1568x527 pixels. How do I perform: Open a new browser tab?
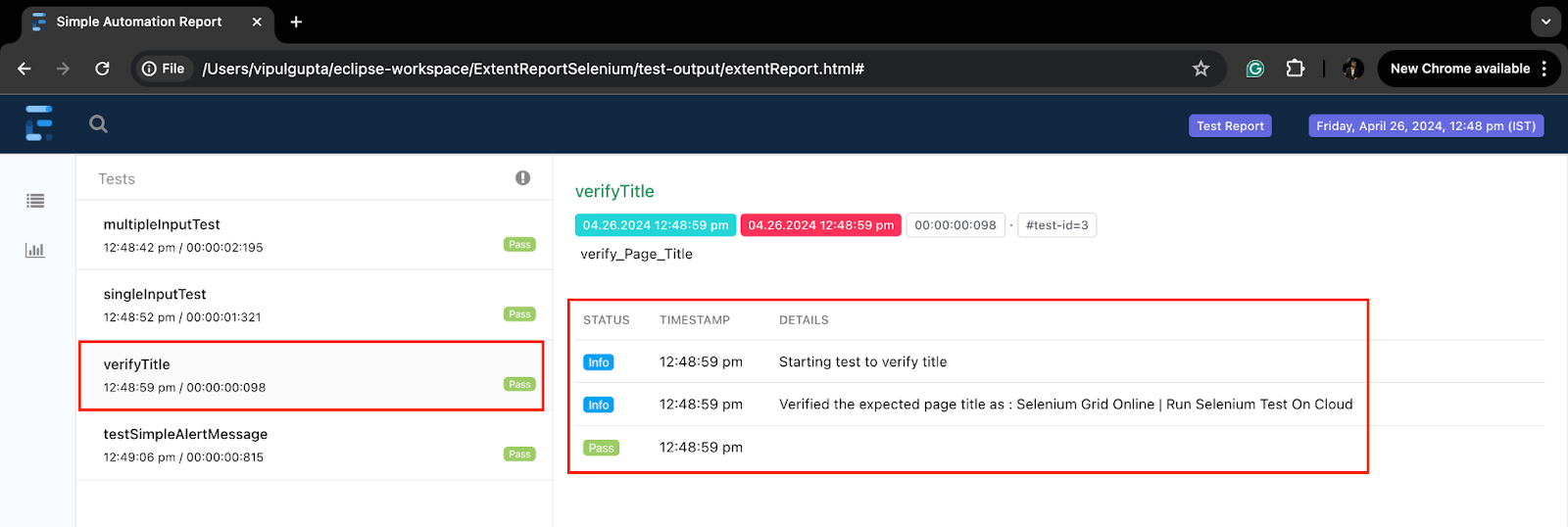click(x=296, y=22)
